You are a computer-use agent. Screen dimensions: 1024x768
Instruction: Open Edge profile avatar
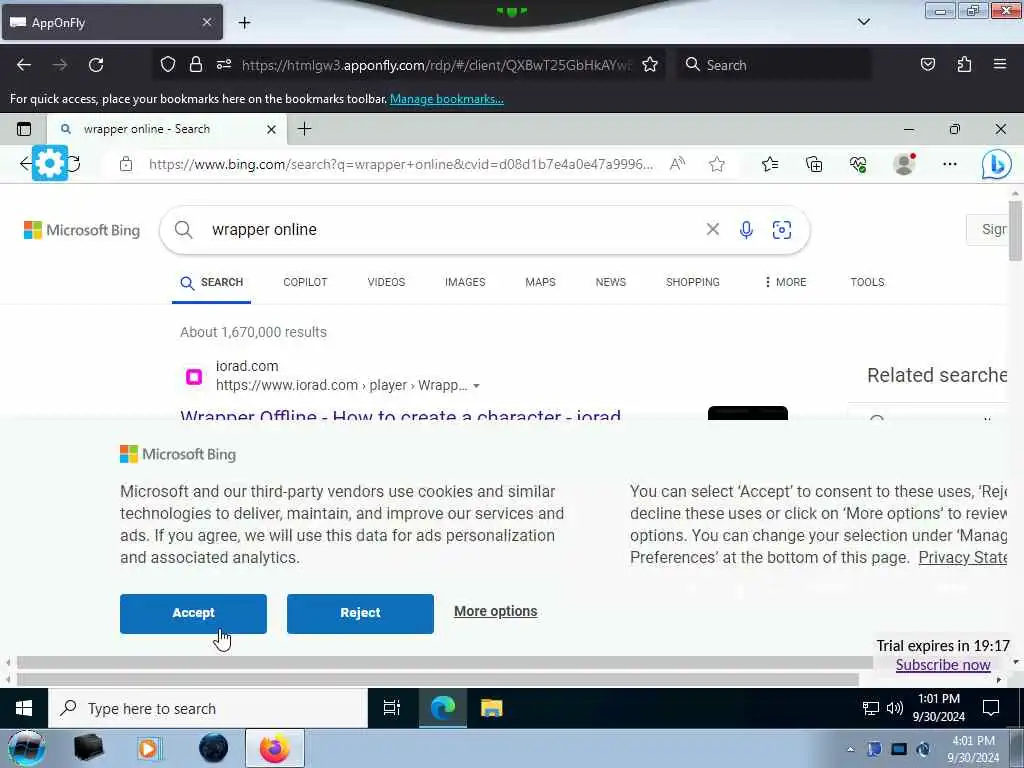click(904, 164)
